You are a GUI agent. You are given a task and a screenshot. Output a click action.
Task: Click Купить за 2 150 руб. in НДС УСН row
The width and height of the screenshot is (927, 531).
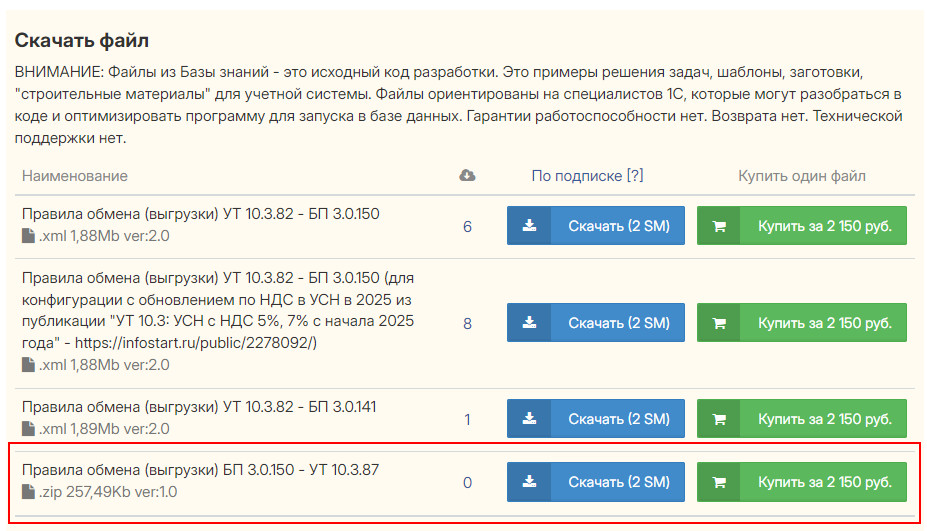(x=802, y=322)
